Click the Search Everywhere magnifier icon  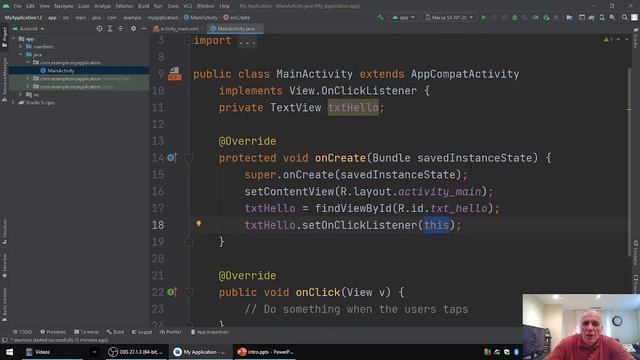(x=624, y=18)
